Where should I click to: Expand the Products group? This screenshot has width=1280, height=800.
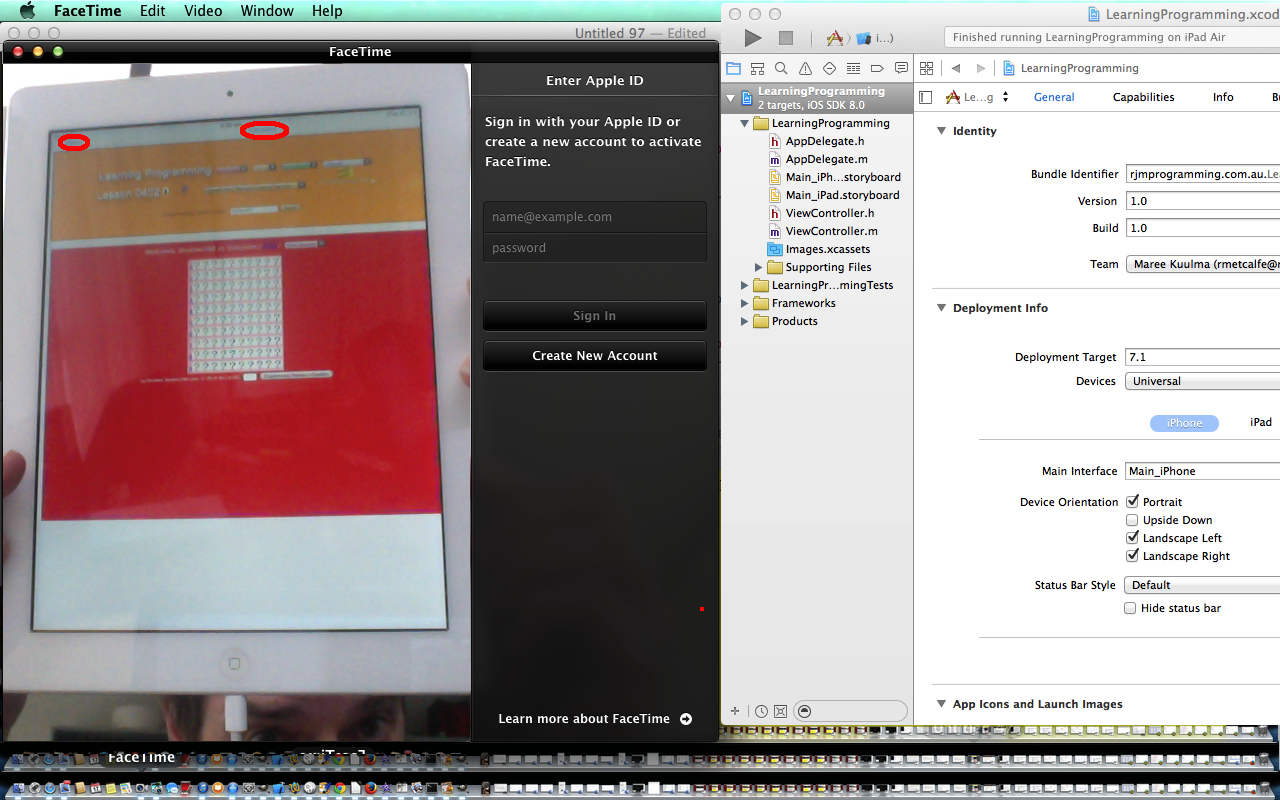click(x=745, y=321)
